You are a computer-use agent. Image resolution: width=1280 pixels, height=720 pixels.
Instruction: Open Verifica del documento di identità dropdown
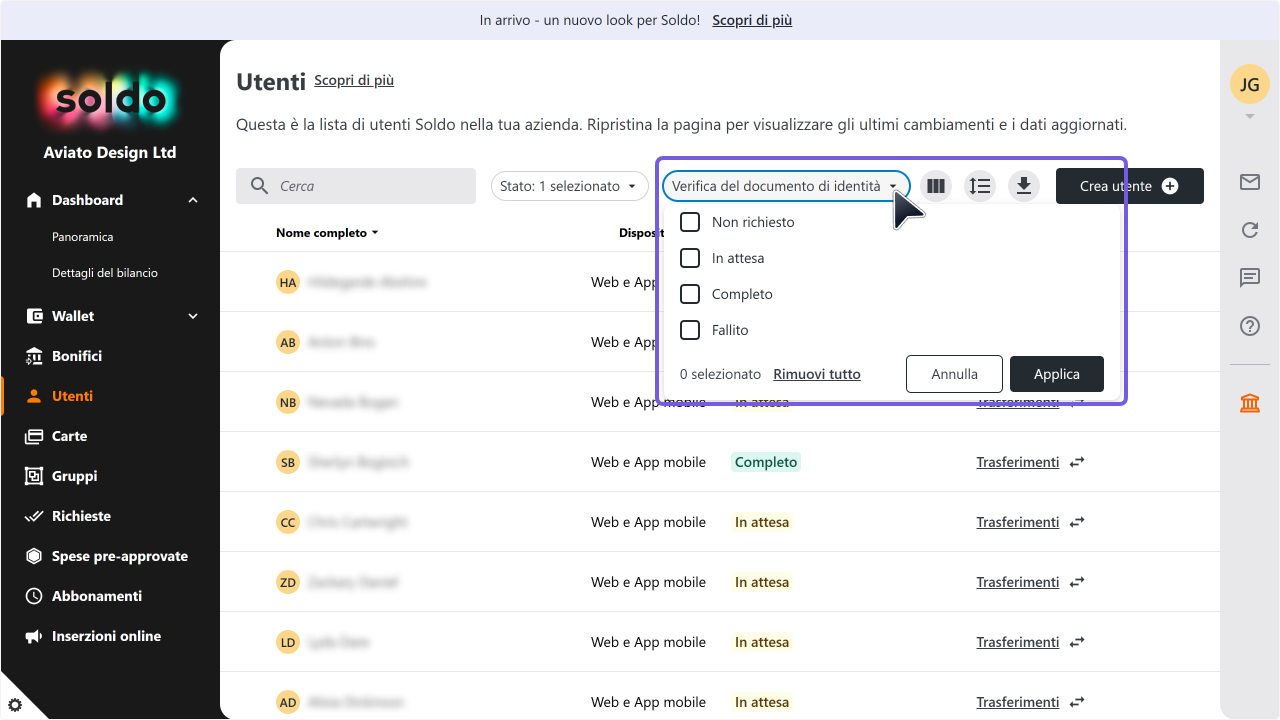786,186
